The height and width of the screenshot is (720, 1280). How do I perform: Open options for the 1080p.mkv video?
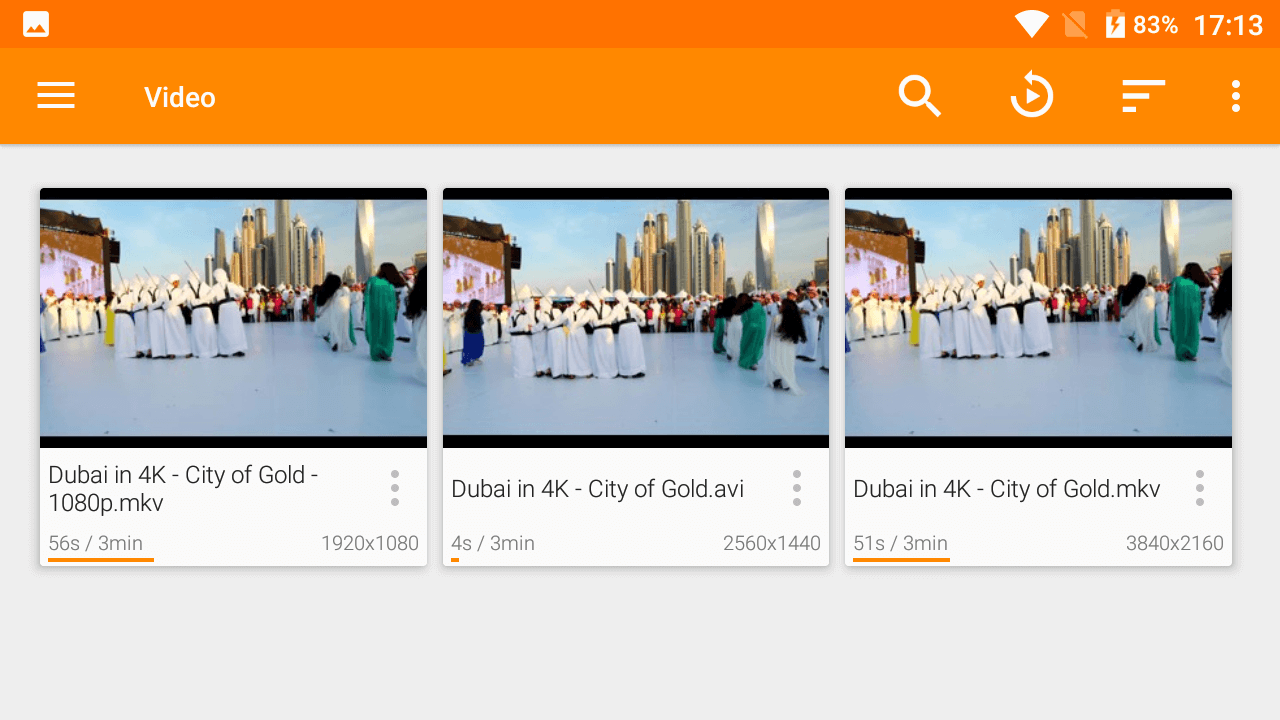point(395,488)
